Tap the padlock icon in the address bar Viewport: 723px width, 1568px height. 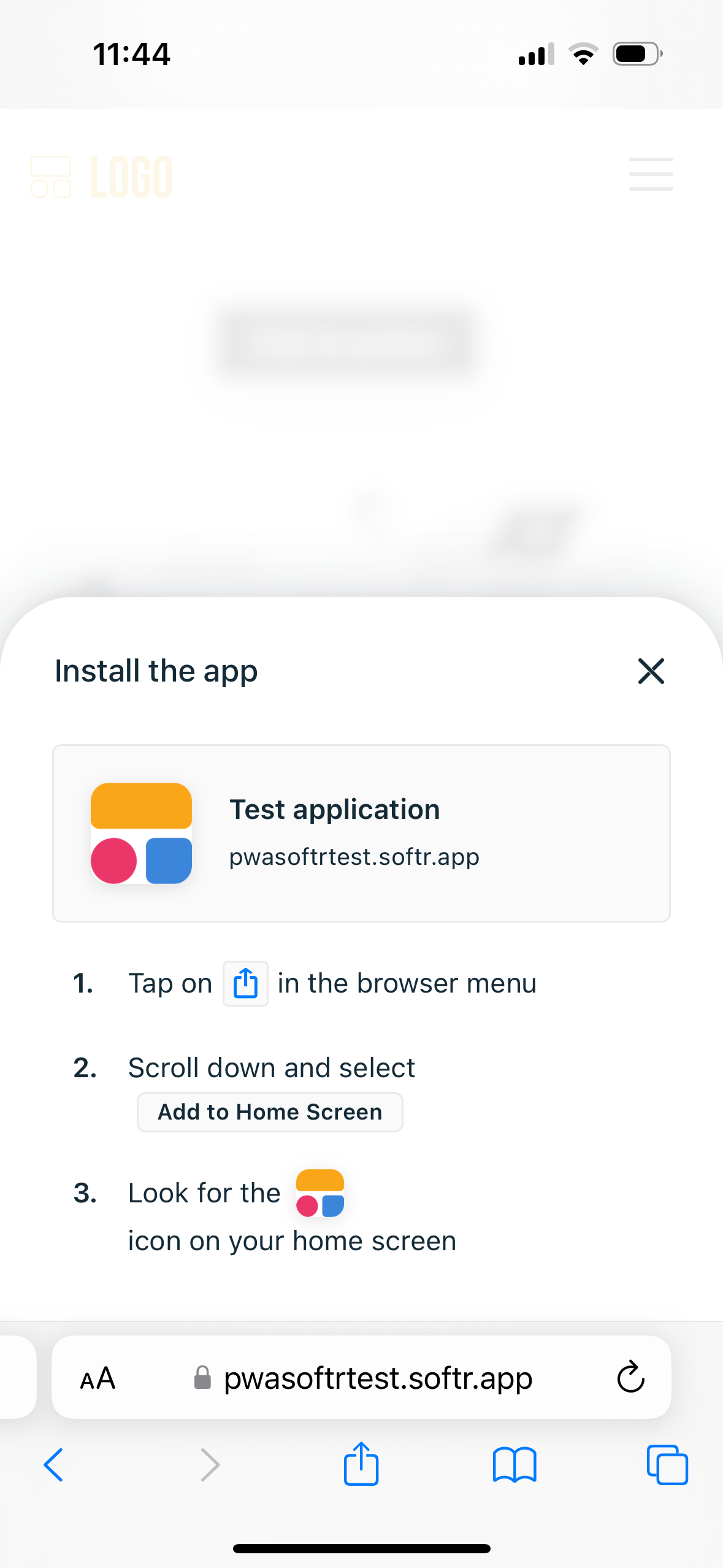point(202,1377)
